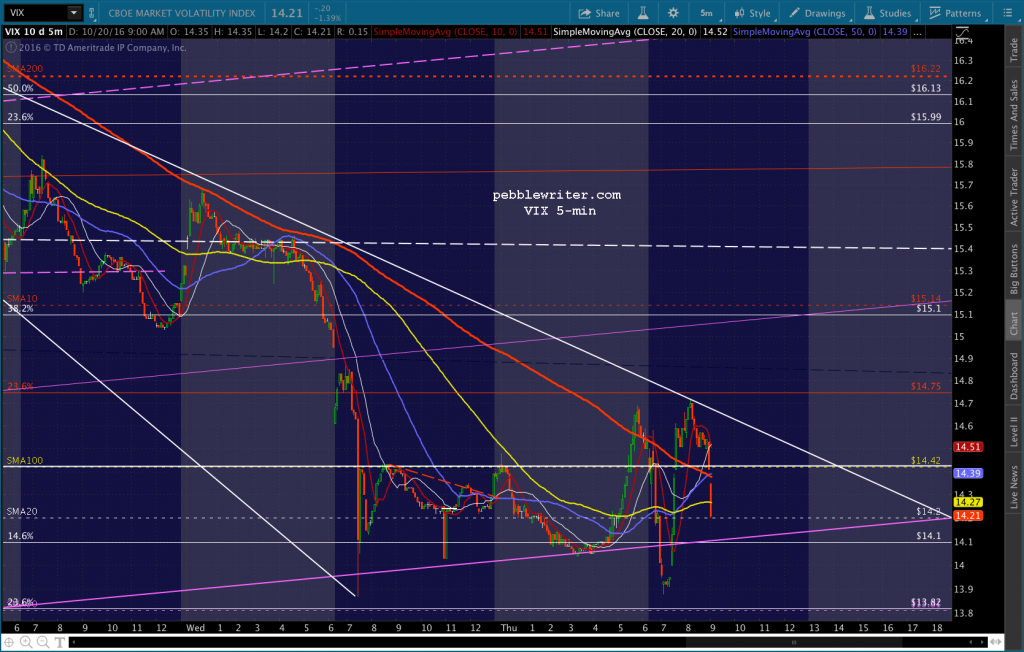Click the 14.21 last price in header
This screenshot has width=1024, height=652.
click(287, 13)
